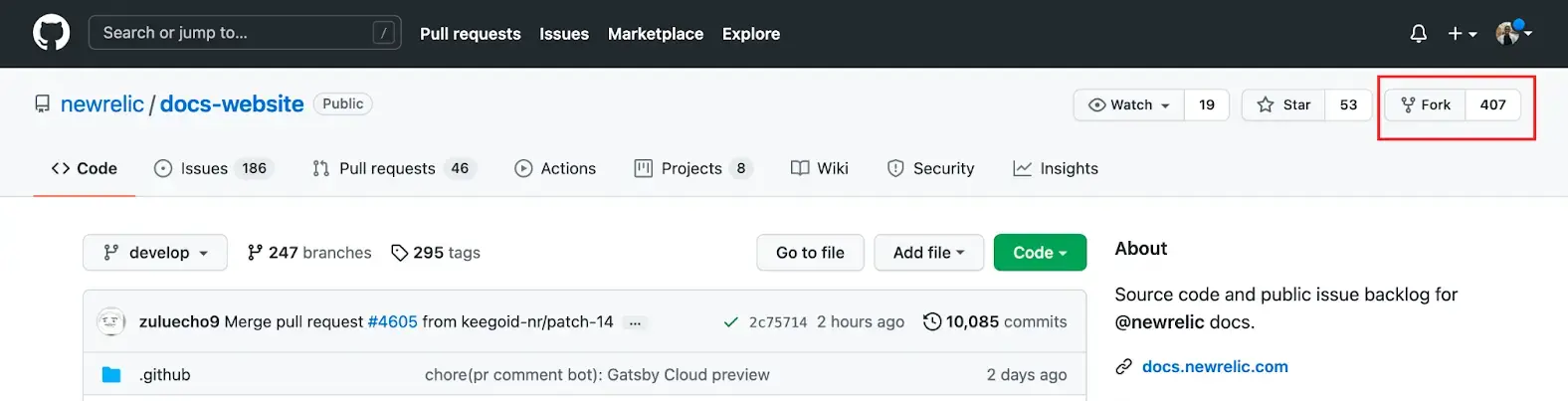Click zuluecho9's avatar image

click(x=111, y=321)
